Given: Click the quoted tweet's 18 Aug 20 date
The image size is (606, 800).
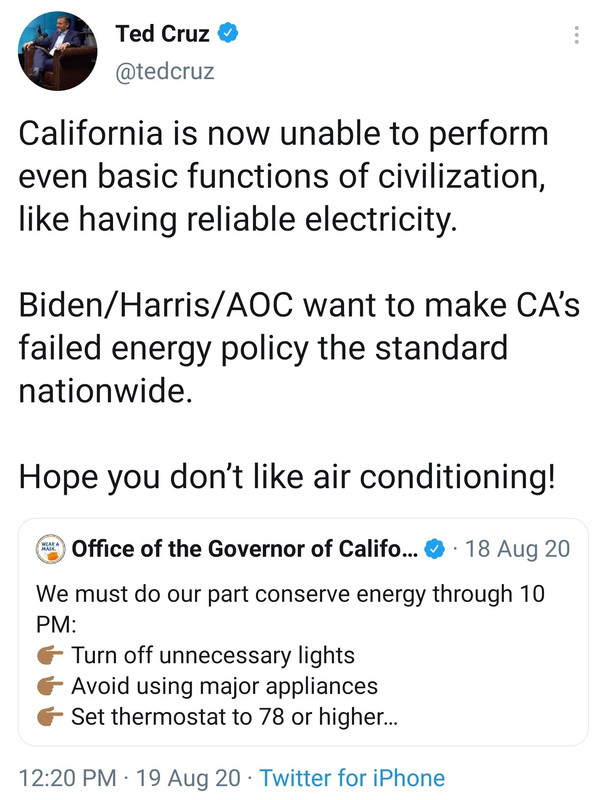Looking at the screenshot, I should [x=518, y=548].
